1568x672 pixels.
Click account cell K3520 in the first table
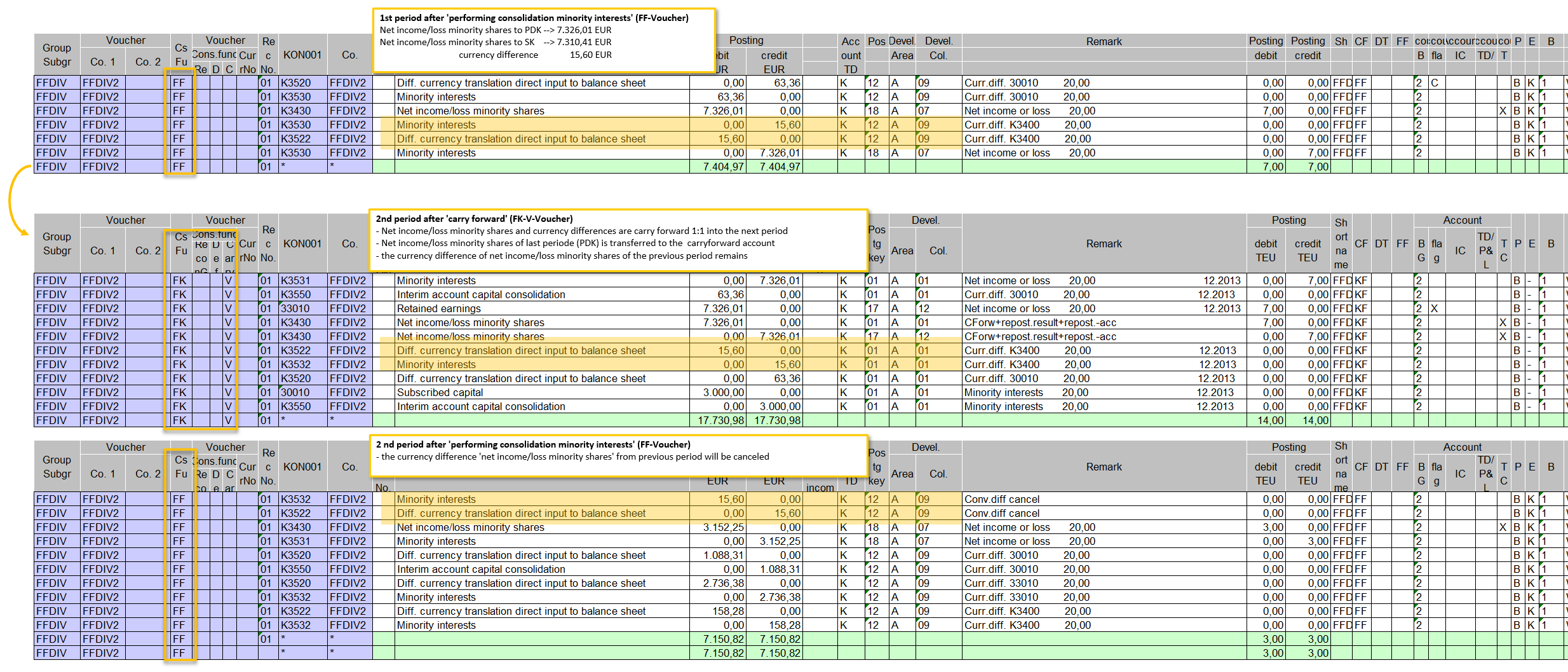coord(302,83)
